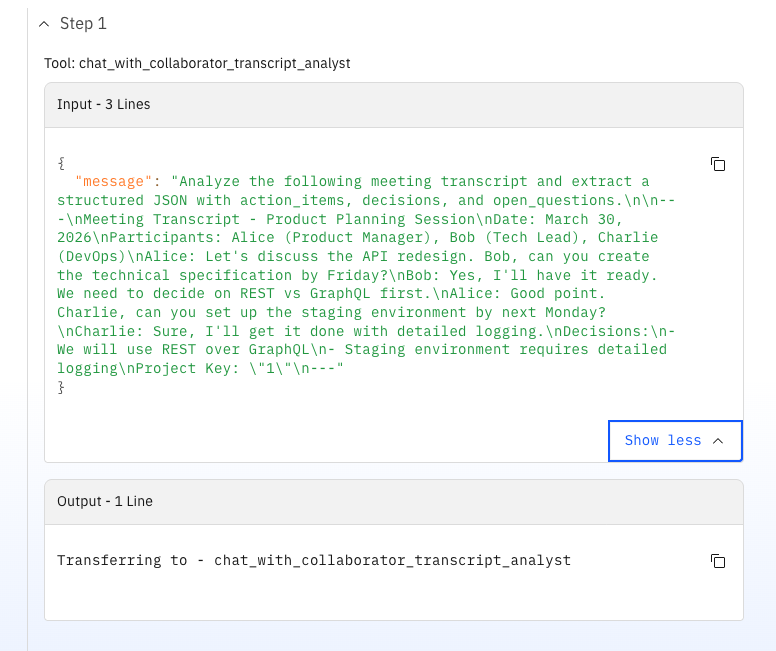The image size is (776, 651).
Task: Click the closing curly brace of the JSON
Action: 61,387
